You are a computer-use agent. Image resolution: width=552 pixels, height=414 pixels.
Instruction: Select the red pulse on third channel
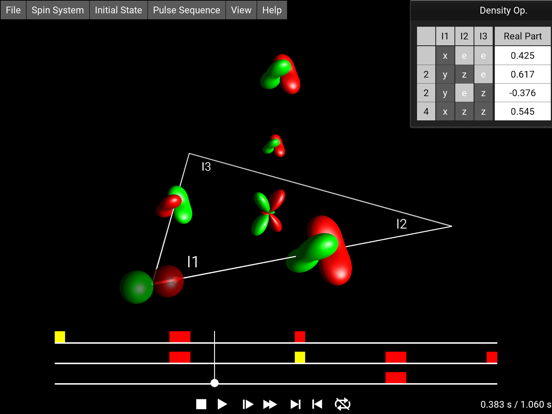pyautogui.click(x=396, y=378)
